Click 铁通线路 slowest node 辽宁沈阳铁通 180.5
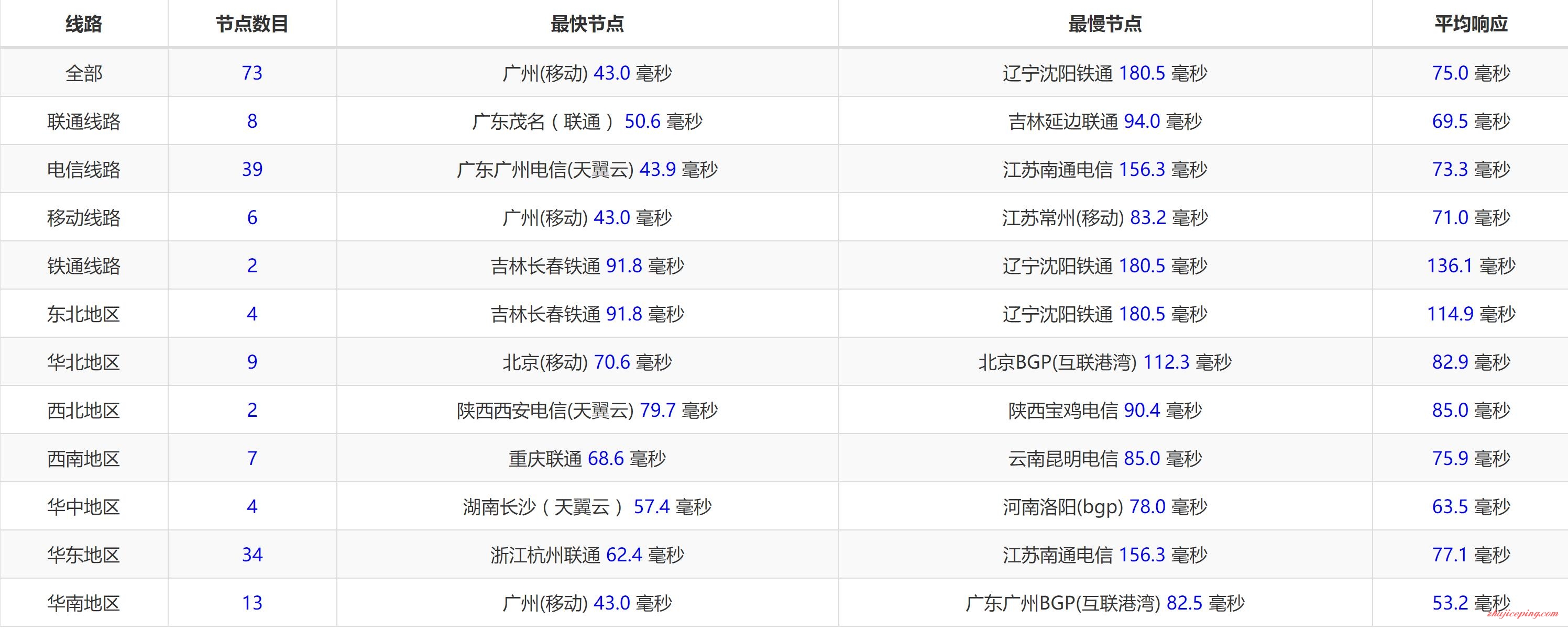1568x631 pixels. click(x=1105, y=265)
